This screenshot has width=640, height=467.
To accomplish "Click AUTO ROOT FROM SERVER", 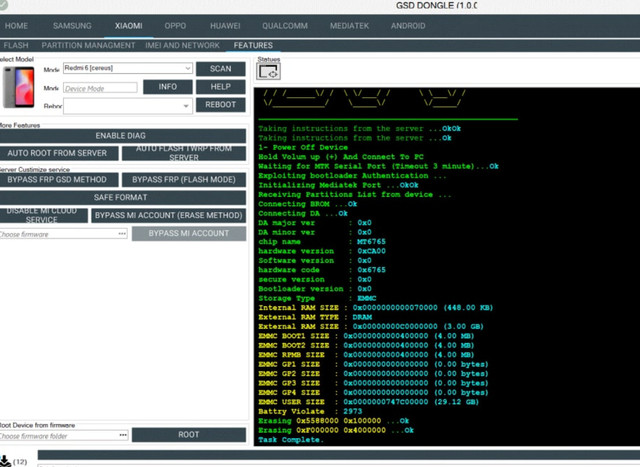I will click(x=57, y=153).
